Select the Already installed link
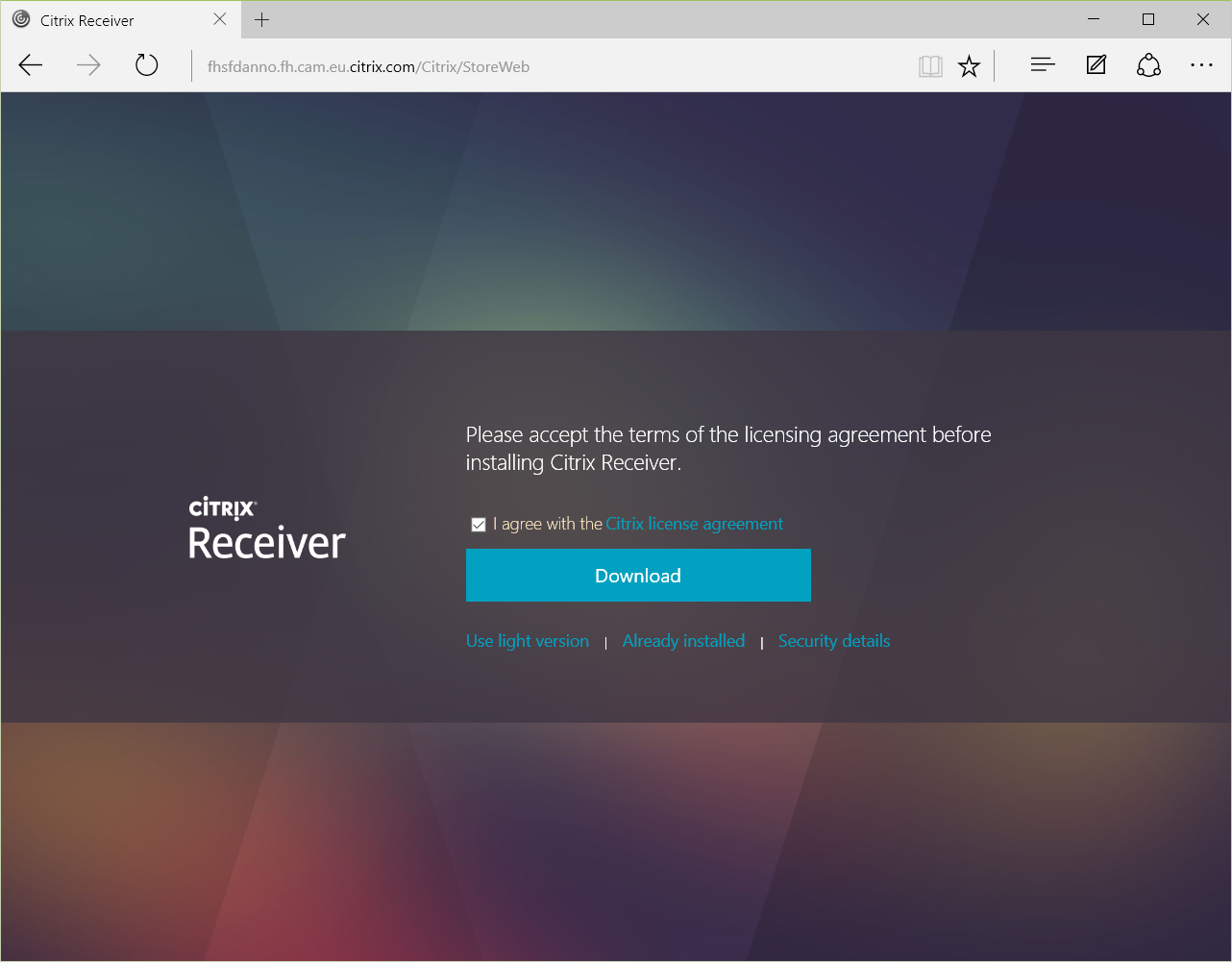This screenshot has width=1232, height=962. point(683,641)
